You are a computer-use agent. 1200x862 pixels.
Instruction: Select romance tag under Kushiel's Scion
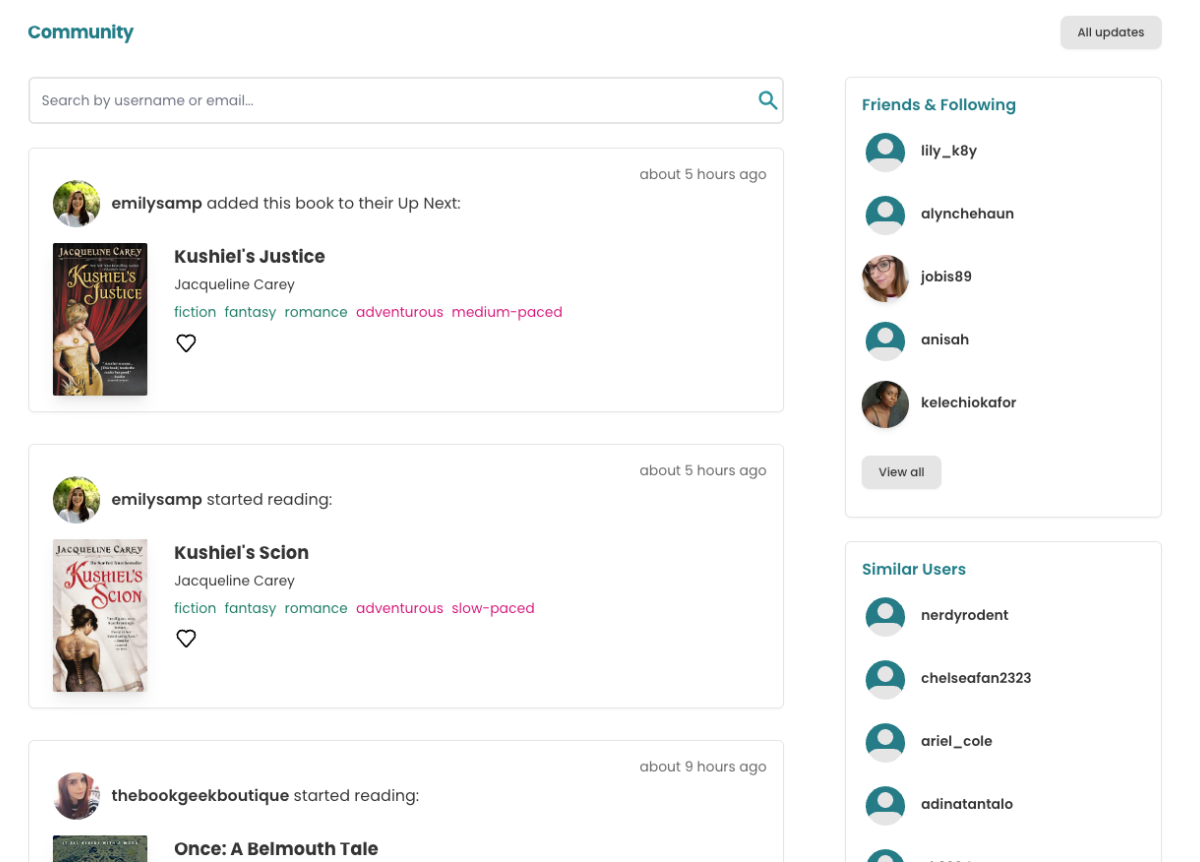tap(316, 608)
